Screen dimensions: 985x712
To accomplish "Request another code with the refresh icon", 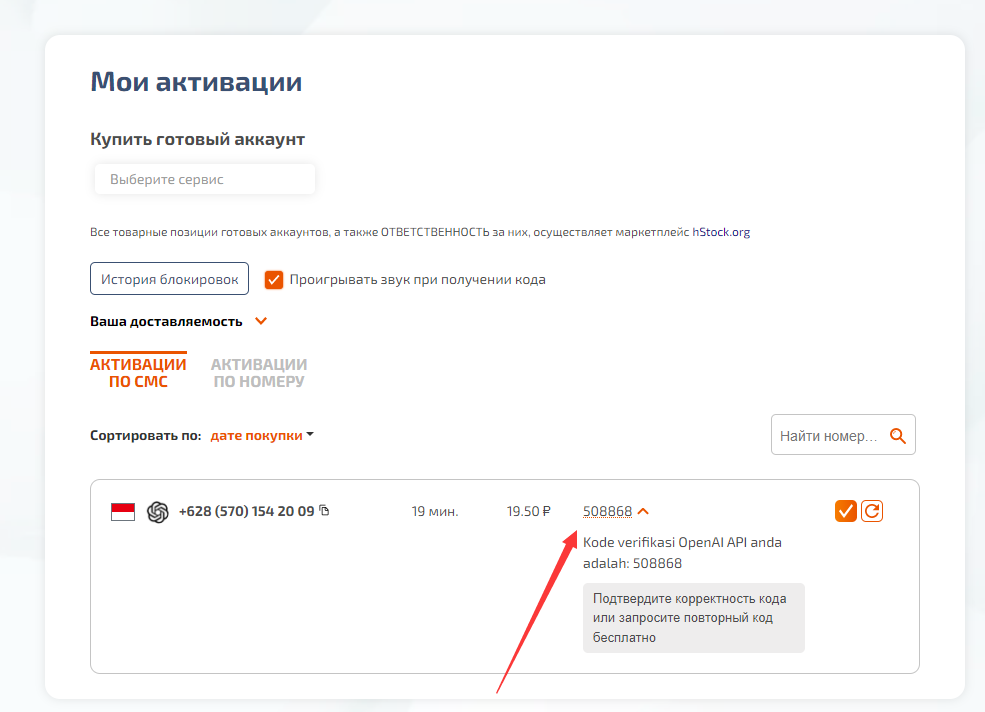I will [x=872, y=511].
